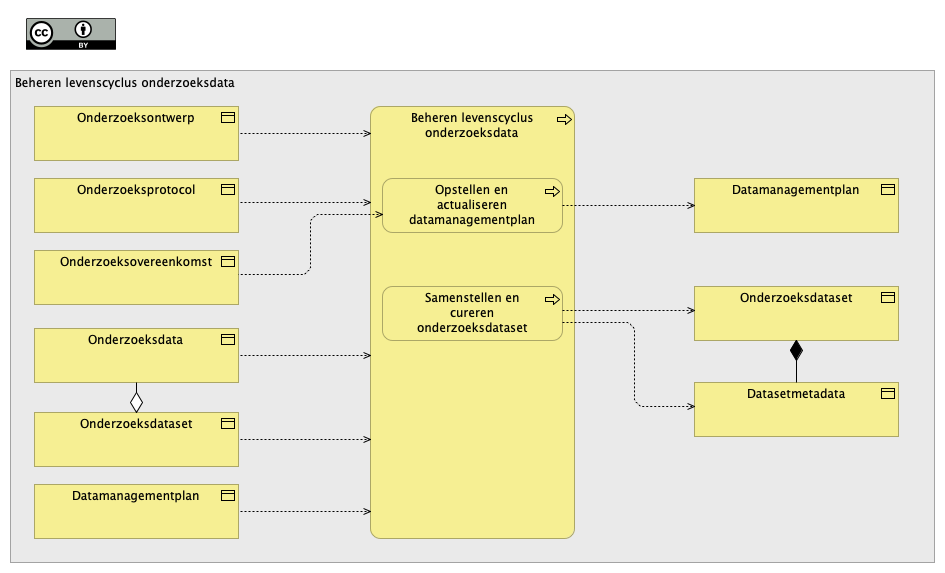Click the filled composition diamond below Onderzoeksdataset

(x=796, y=350)
